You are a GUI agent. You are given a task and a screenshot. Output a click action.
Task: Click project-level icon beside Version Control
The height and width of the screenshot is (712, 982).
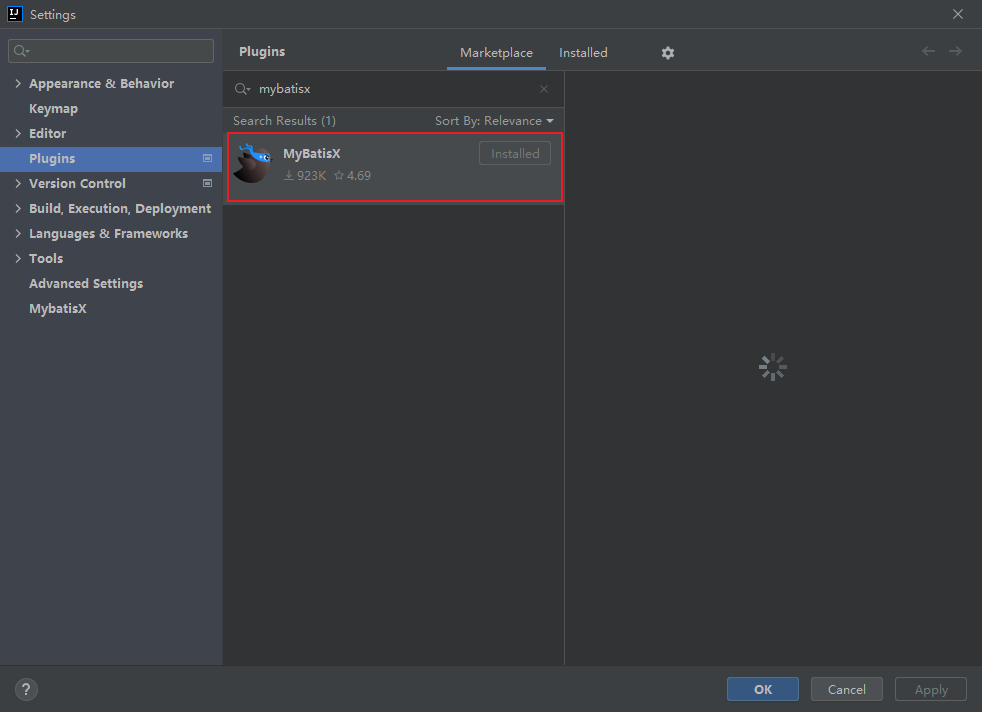point(207,183)
